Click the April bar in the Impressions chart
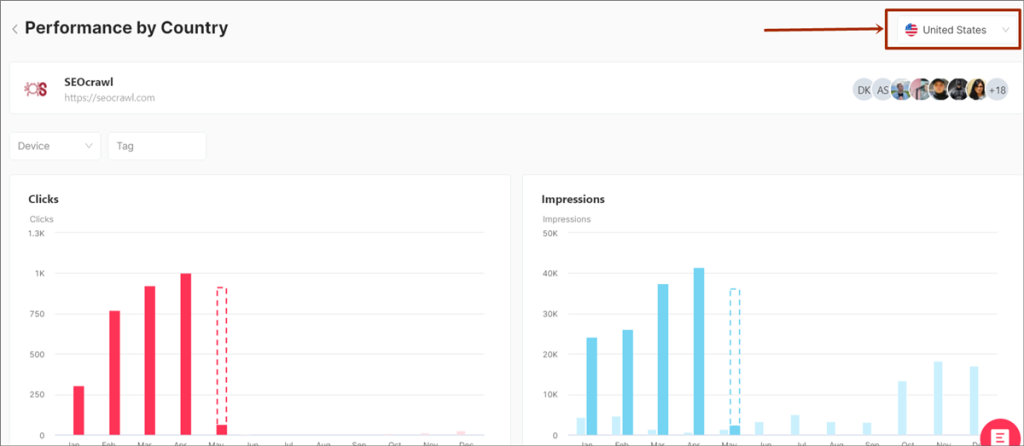The width and height of the screenshot is (1024, 446). [x=699, y=351]
